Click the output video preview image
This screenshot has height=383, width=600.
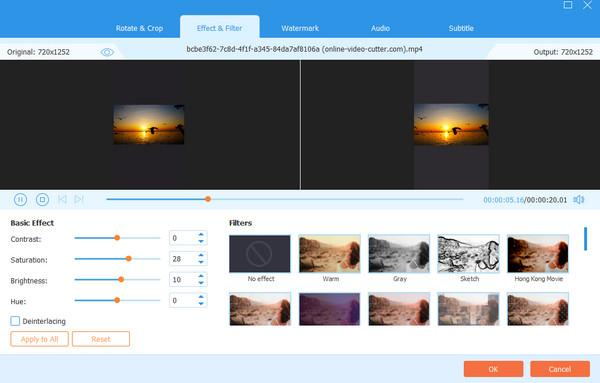[x=451, y=124]
